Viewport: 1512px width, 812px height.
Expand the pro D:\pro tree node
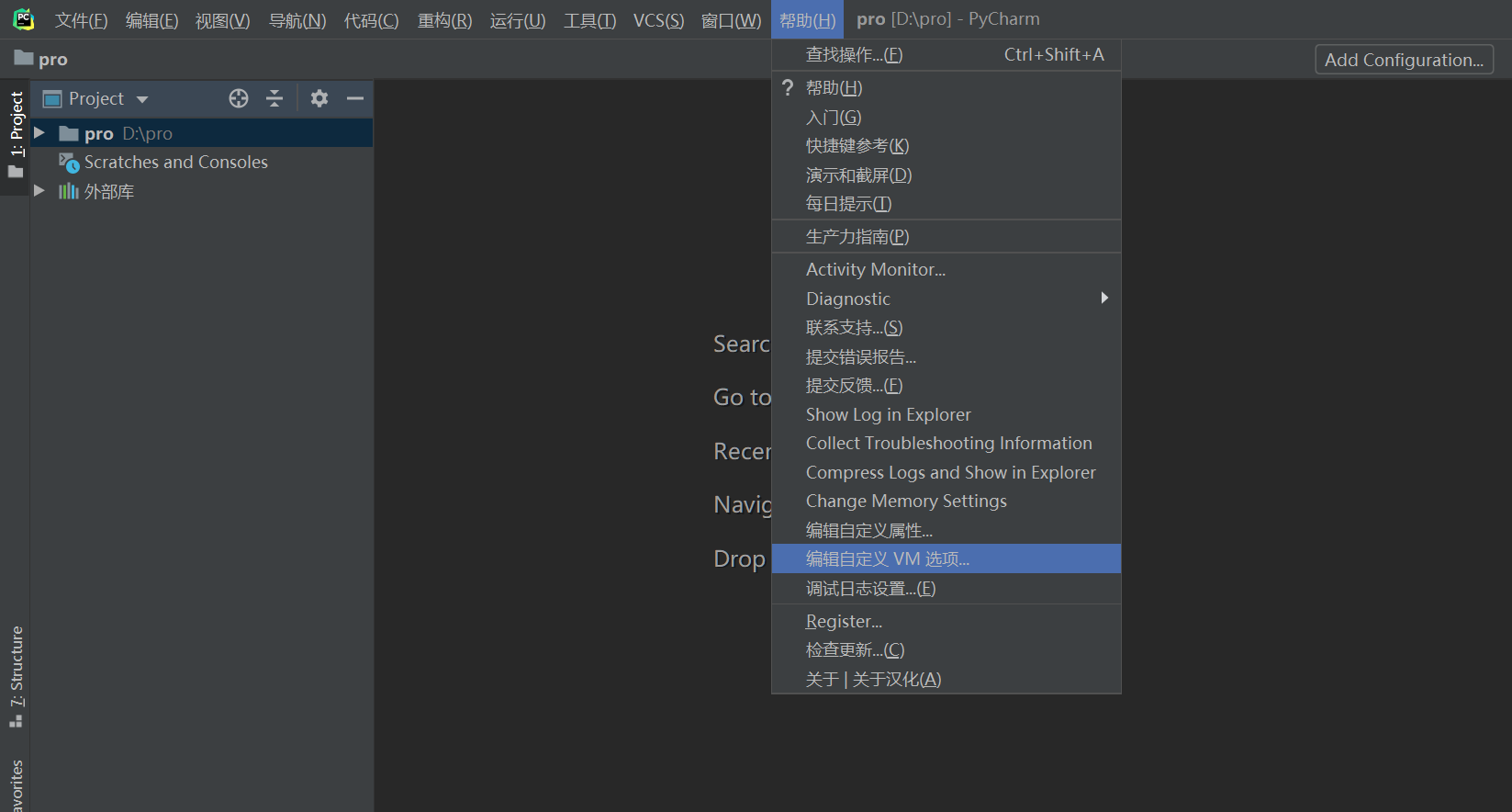click(39, 133)
